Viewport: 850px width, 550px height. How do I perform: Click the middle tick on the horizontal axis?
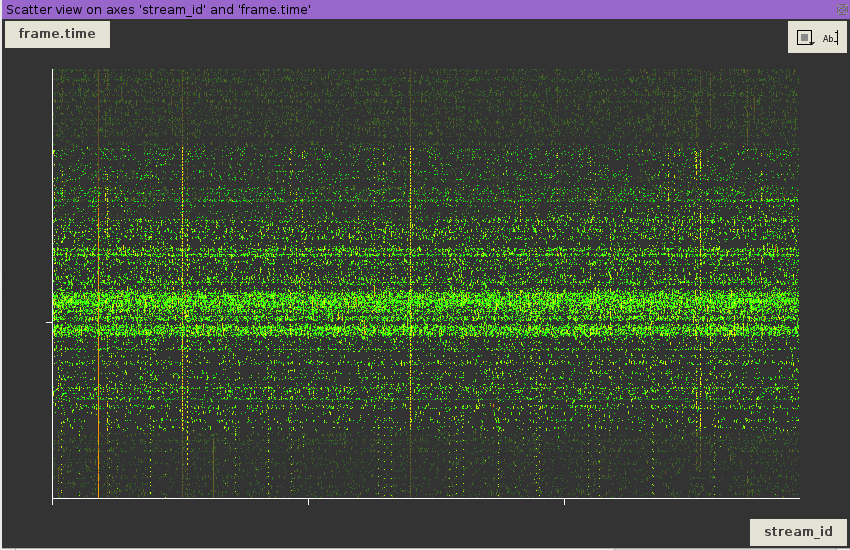[x=308, y=501]
